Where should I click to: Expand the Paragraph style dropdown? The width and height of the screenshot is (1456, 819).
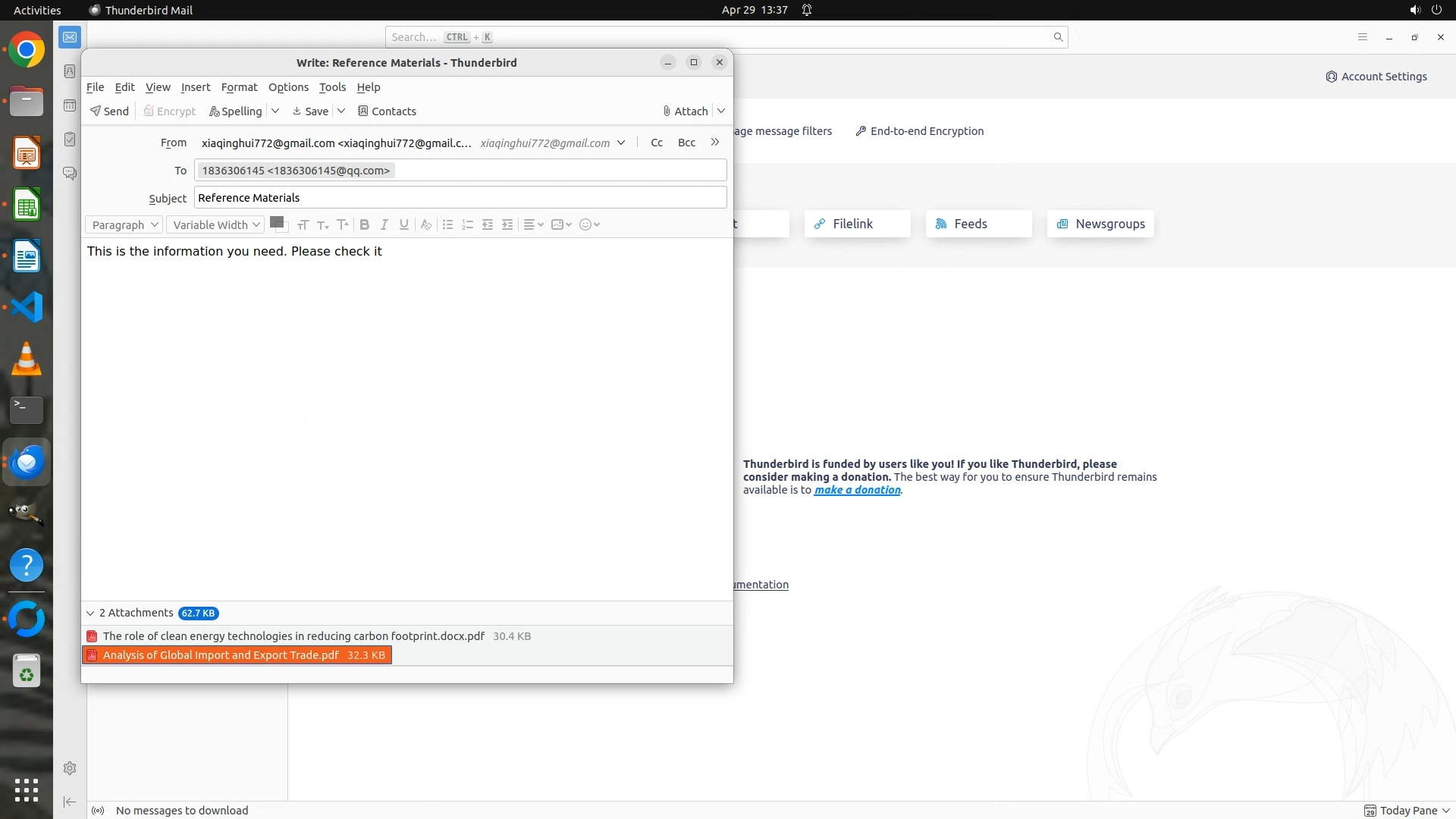124,225
